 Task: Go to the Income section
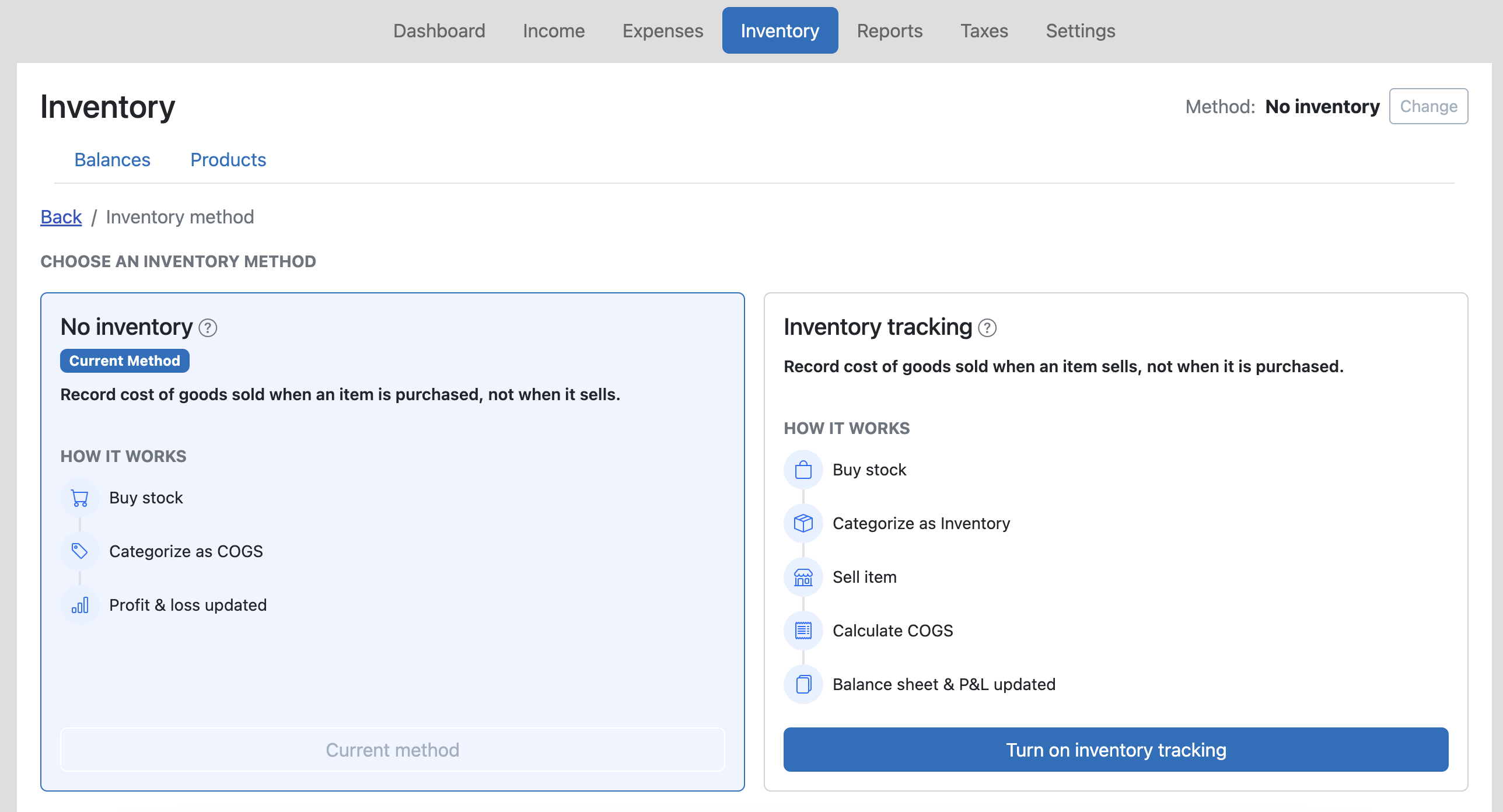coord(554,30)
